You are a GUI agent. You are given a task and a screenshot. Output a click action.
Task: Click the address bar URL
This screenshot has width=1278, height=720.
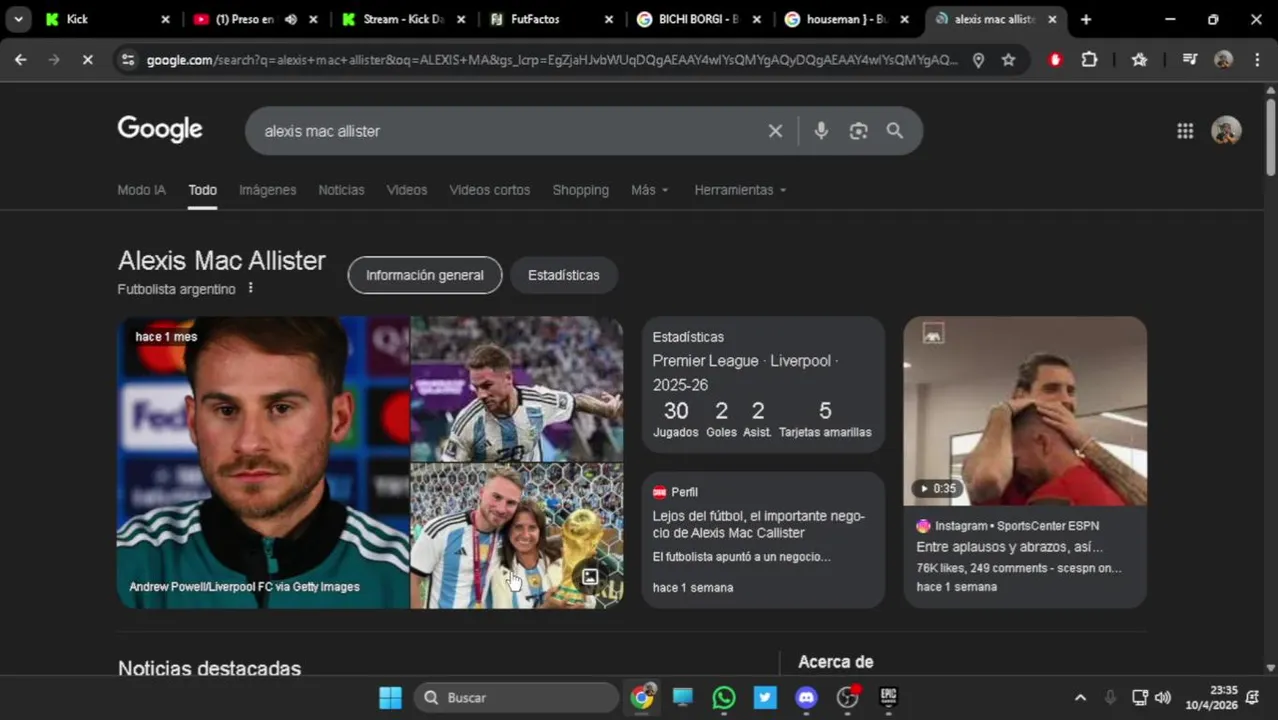pyautogui.click(x=552, y=60)
